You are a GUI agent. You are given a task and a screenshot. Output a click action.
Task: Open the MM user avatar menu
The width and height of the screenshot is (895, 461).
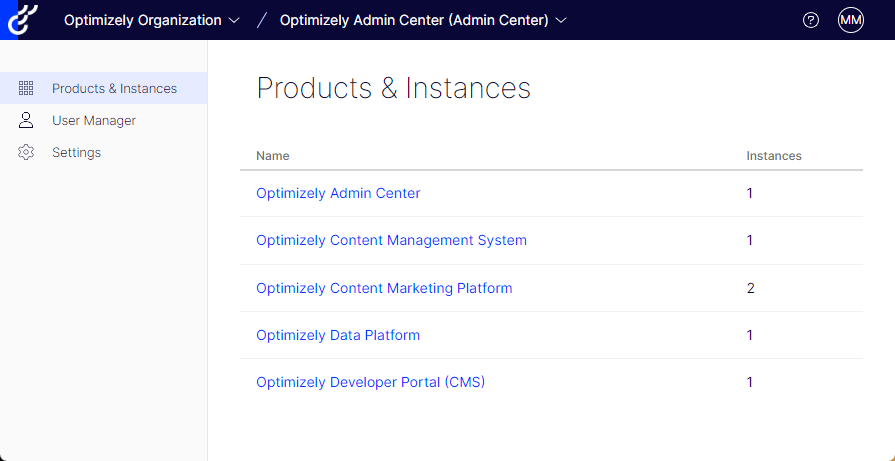tap(851, 20)
